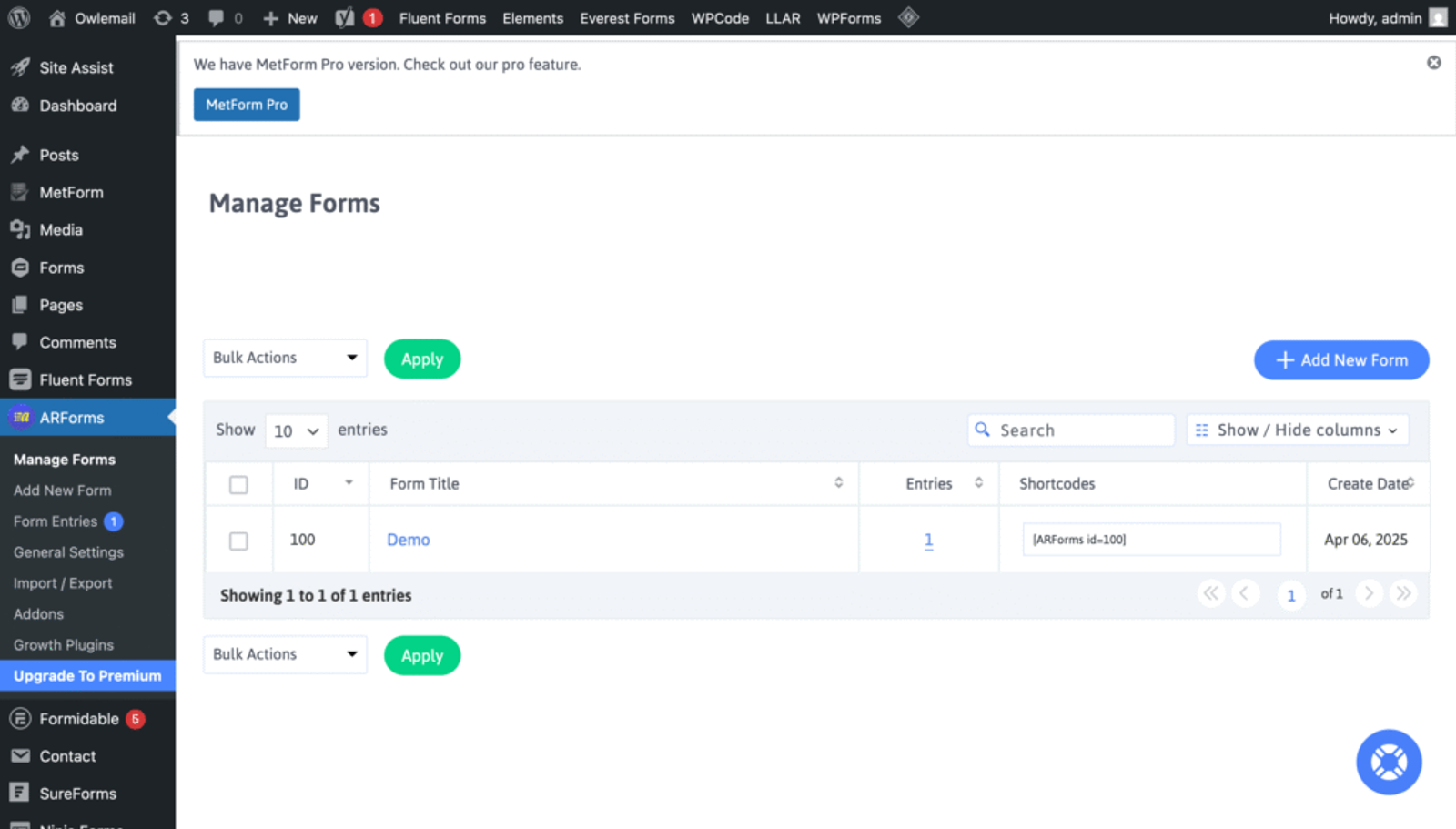Click the MetForm Pro button
This screenshot has height=829, width=1456.
(247, 105)
